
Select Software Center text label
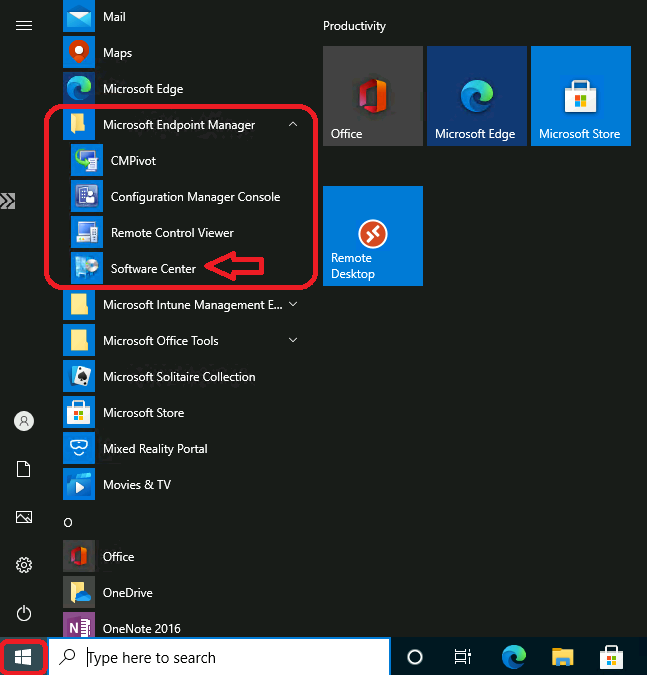coord(153,269)
